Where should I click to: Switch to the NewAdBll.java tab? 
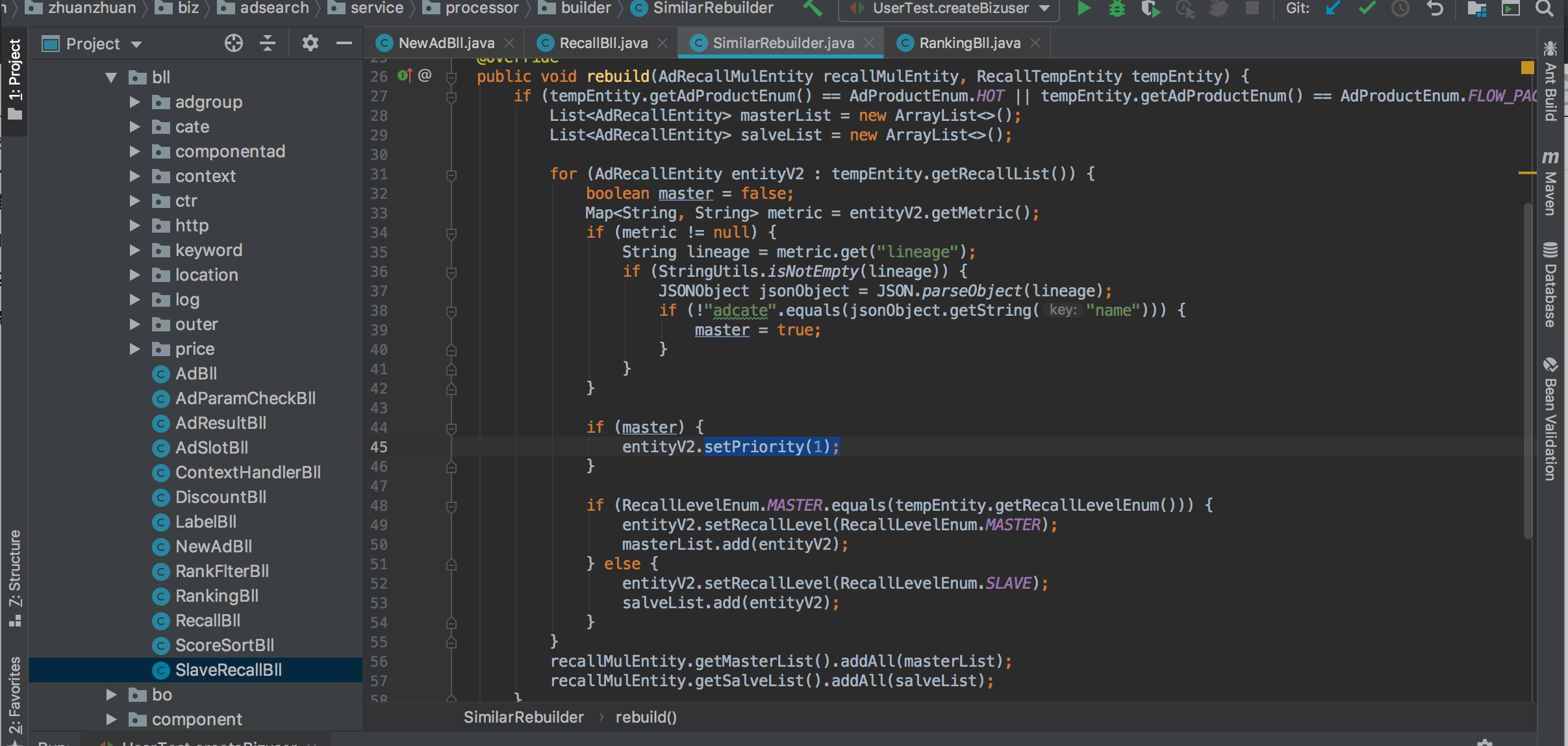coord(446,43)
